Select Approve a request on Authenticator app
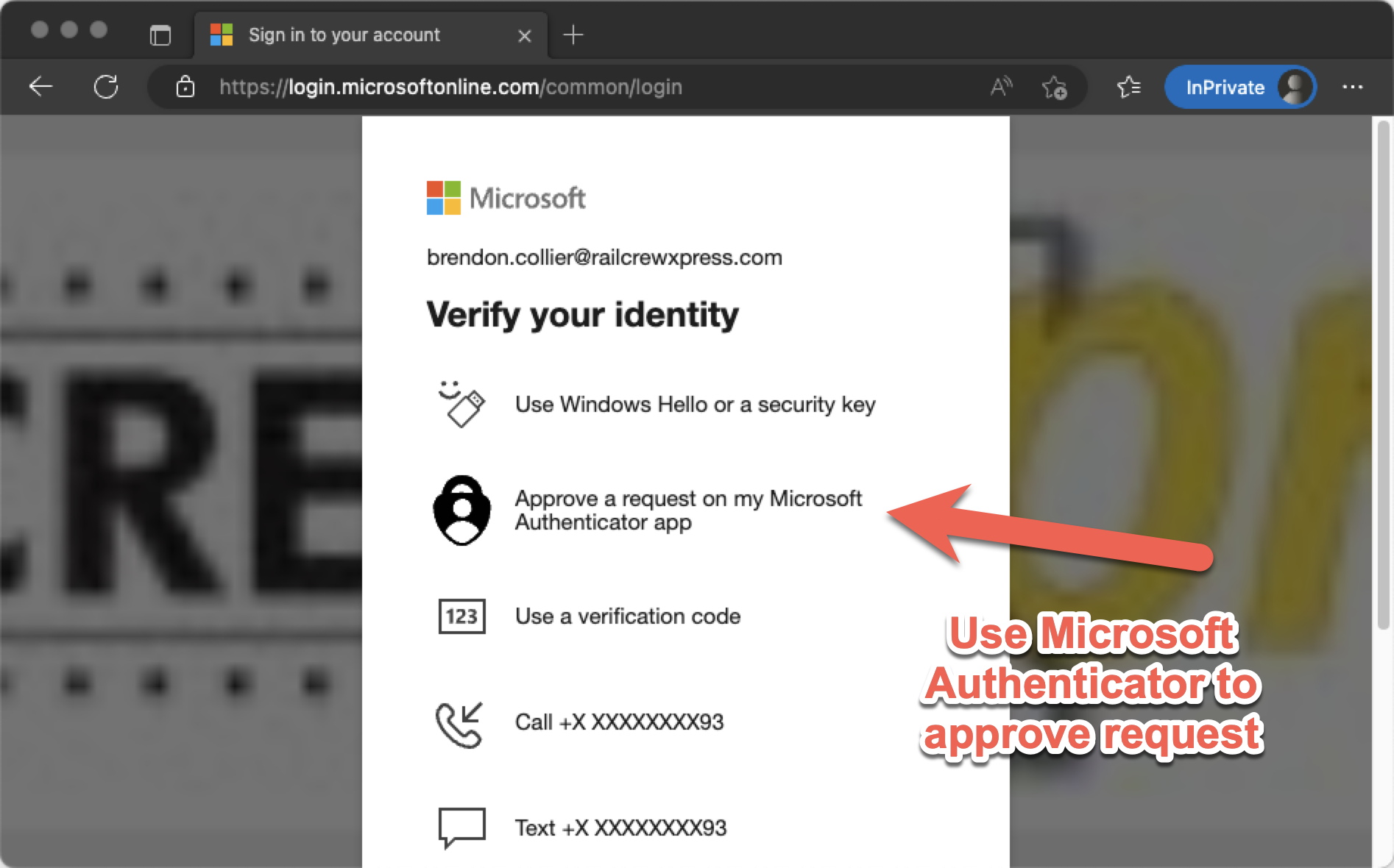 [685, 511]
